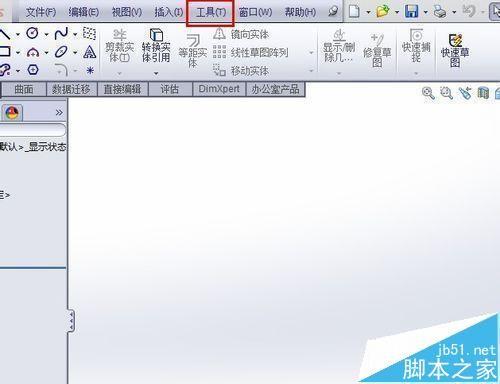Click 快速捕捉 quick snaps tool

[x=416, y=46]
